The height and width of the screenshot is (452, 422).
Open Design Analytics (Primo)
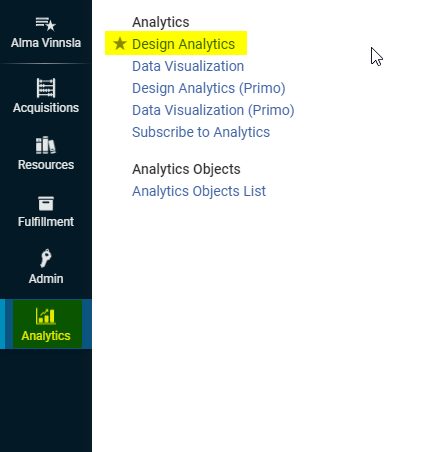(209, 88)
